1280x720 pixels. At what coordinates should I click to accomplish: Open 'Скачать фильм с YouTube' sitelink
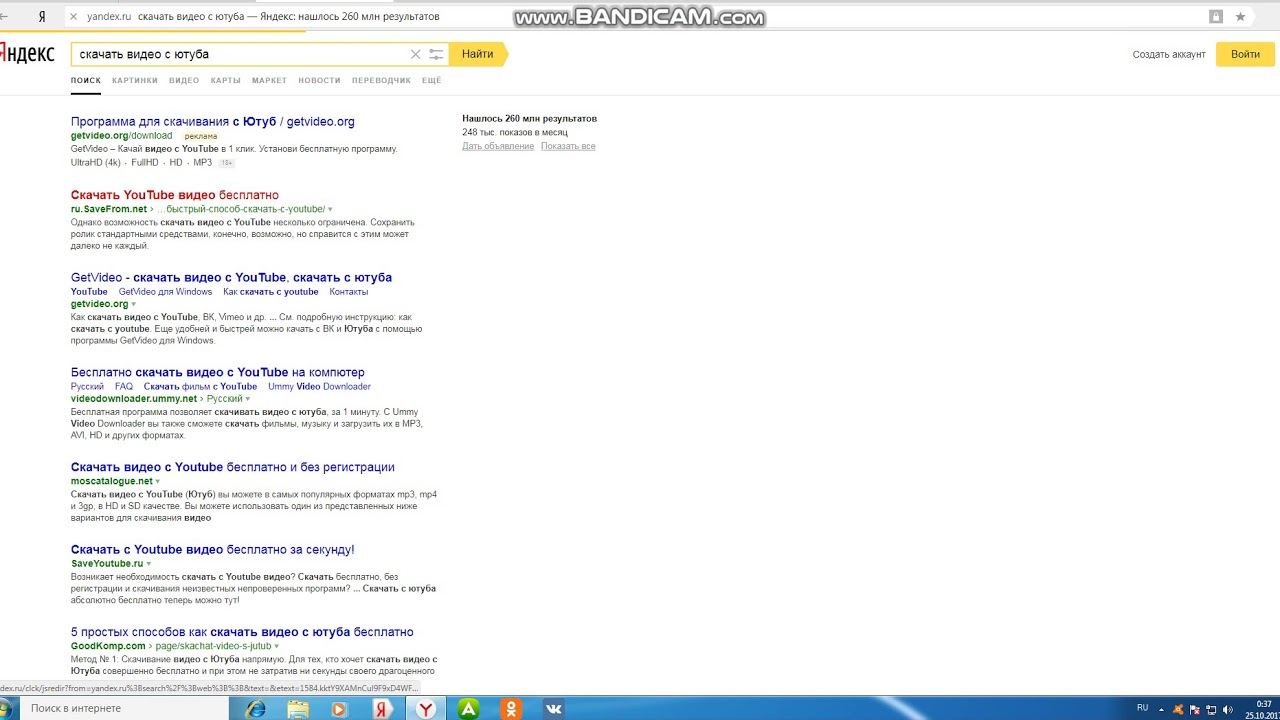point(200,387)
